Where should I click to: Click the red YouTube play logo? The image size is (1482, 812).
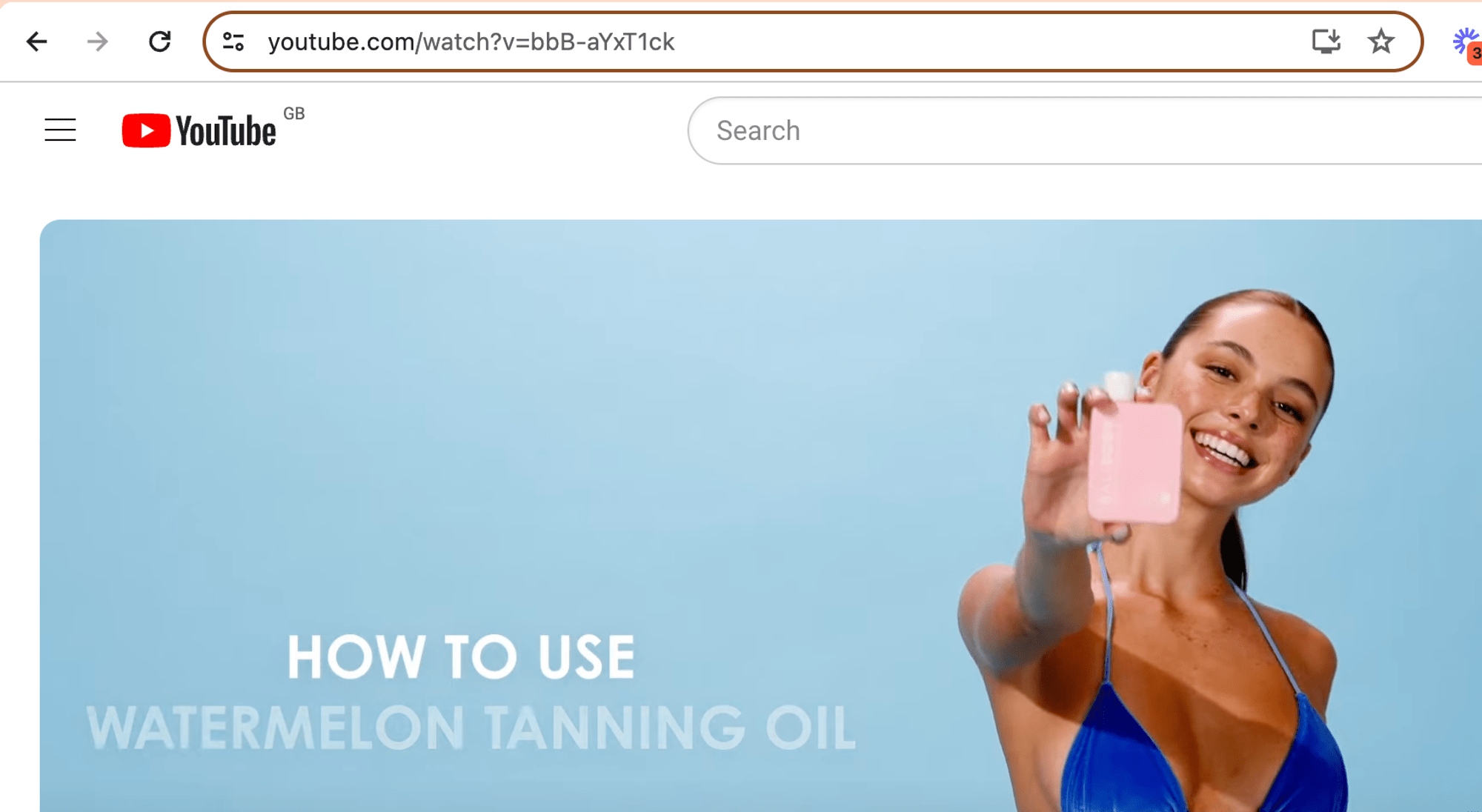pos(146,130)
